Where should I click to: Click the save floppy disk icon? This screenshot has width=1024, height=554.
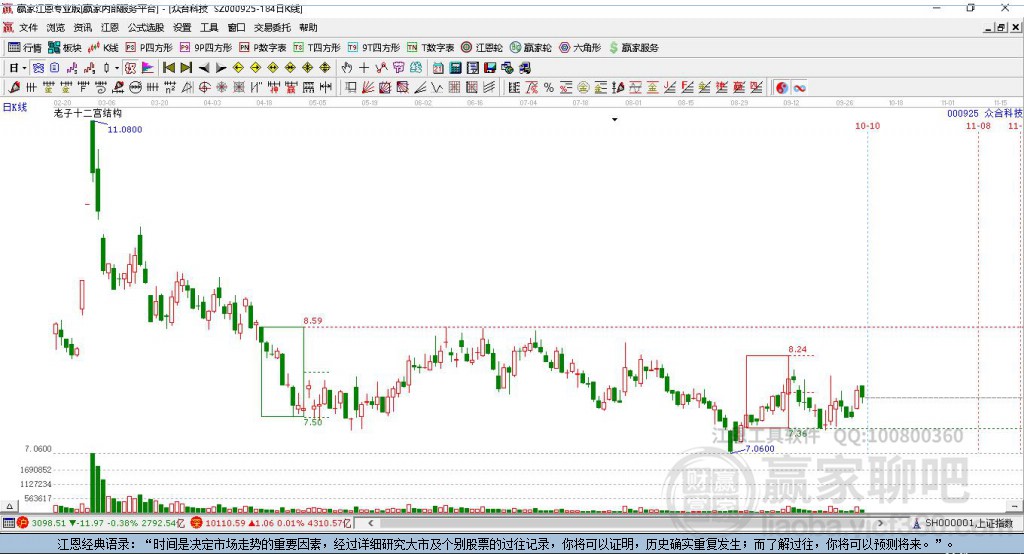(x=490, y=68)
